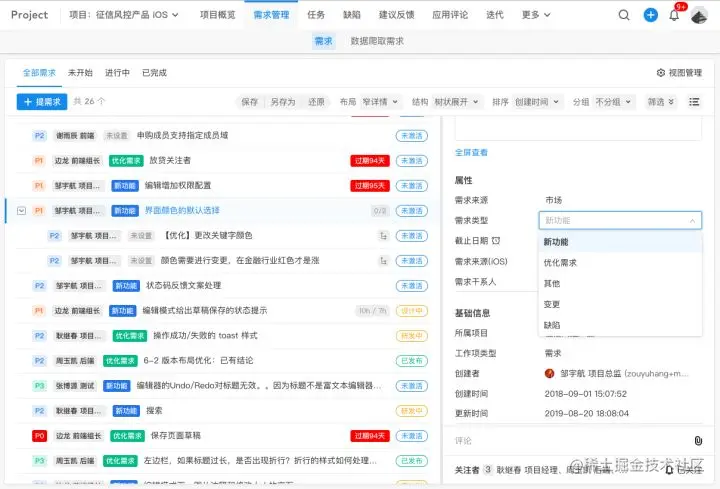
Task: Click 过期95天 tag on 编辑增加权限配置 row
Action: coord(370,185)
